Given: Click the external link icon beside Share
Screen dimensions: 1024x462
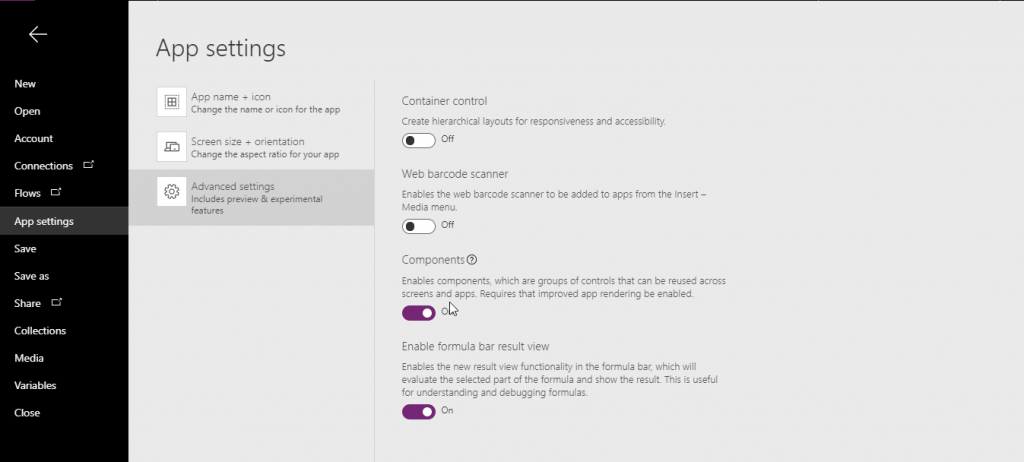Looking at the screenshot, I should click(57, 302).
